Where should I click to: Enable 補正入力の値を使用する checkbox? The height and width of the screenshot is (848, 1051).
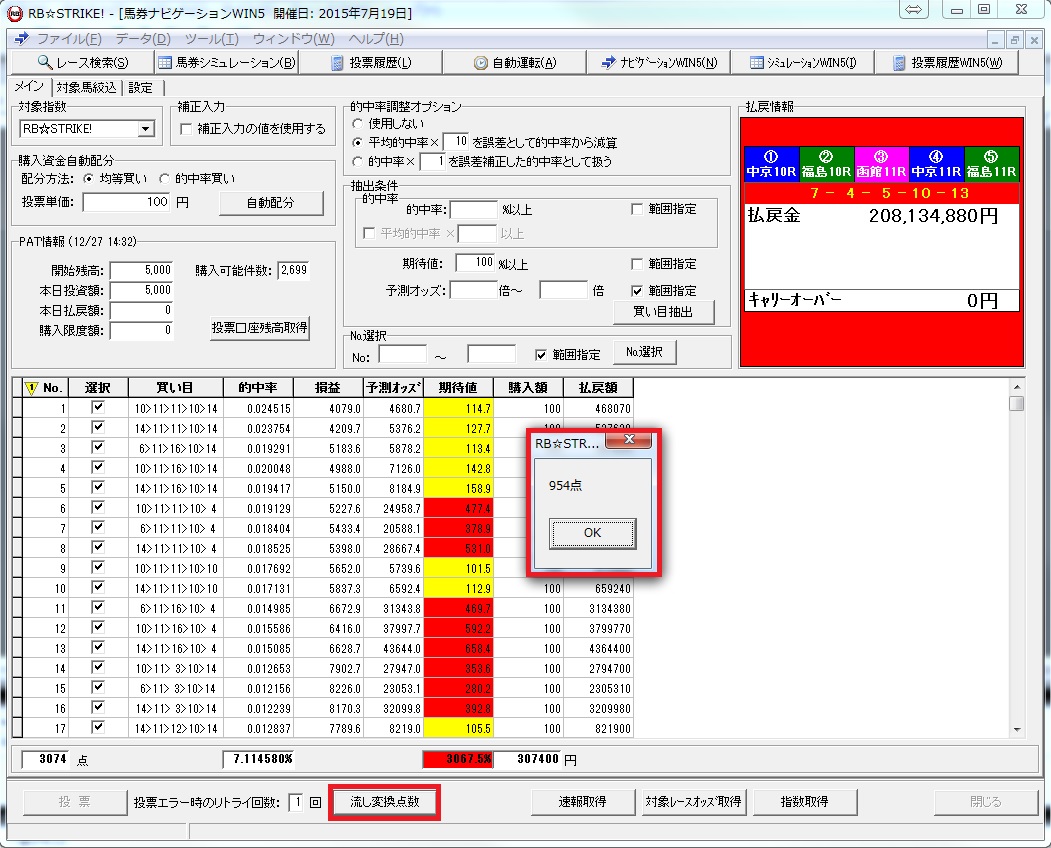[x=186, y=129]
